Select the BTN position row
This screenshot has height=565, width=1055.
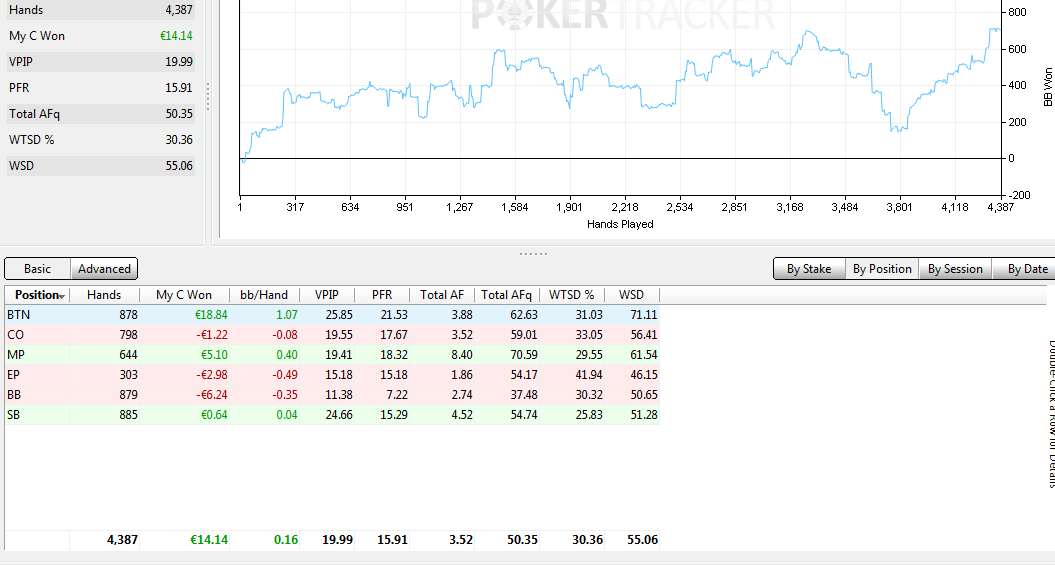332,315
